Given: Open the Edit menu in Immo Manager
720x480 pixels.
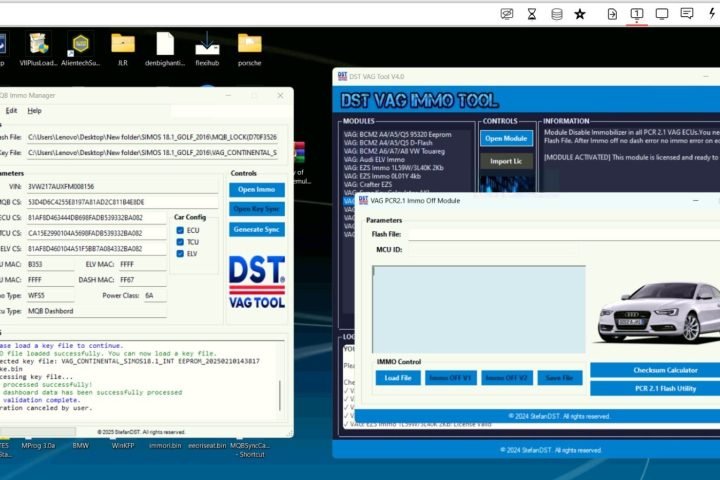Looking at the screenshot, I should point(11,110).
